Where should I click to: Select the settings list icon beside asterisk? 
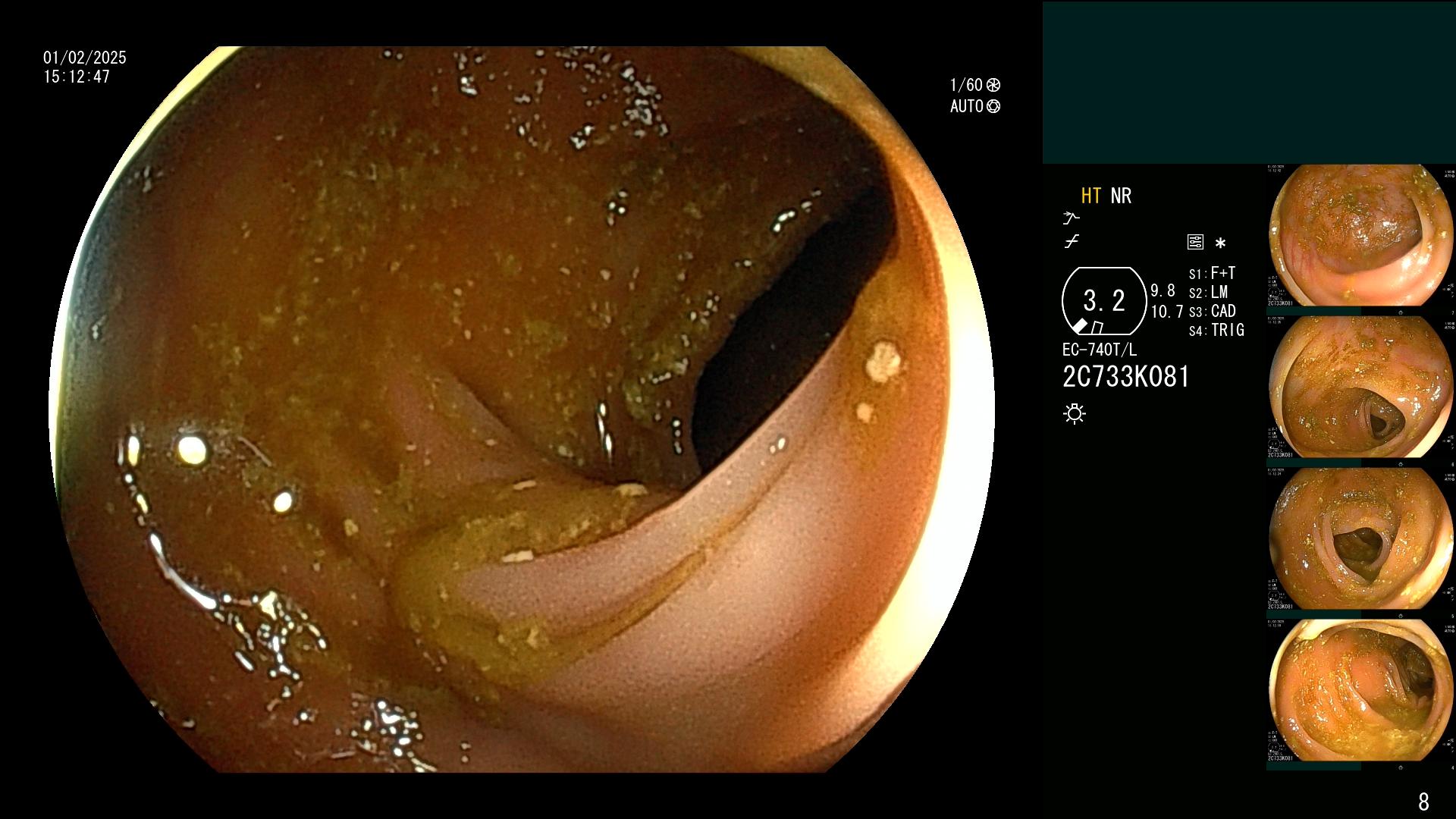[x=1195, y=242]
